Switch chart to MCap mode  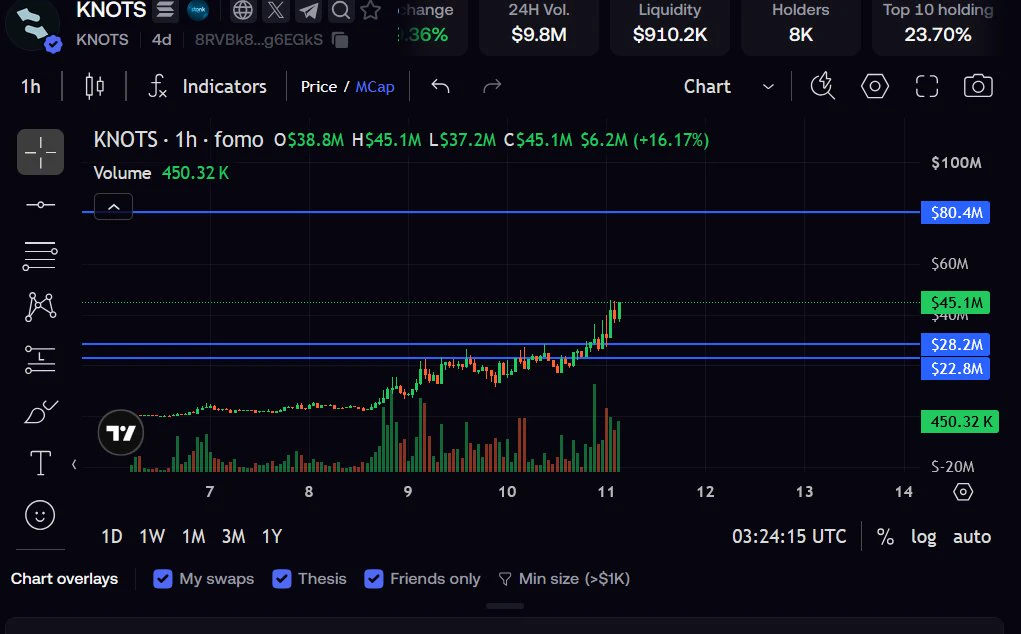(375, 87)
